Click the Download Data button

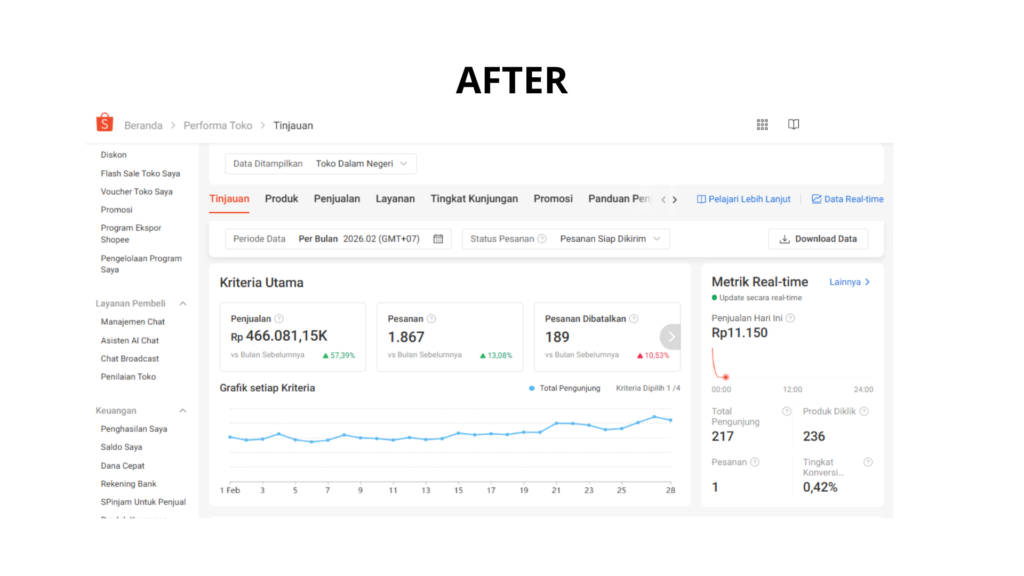click(818, 239)
